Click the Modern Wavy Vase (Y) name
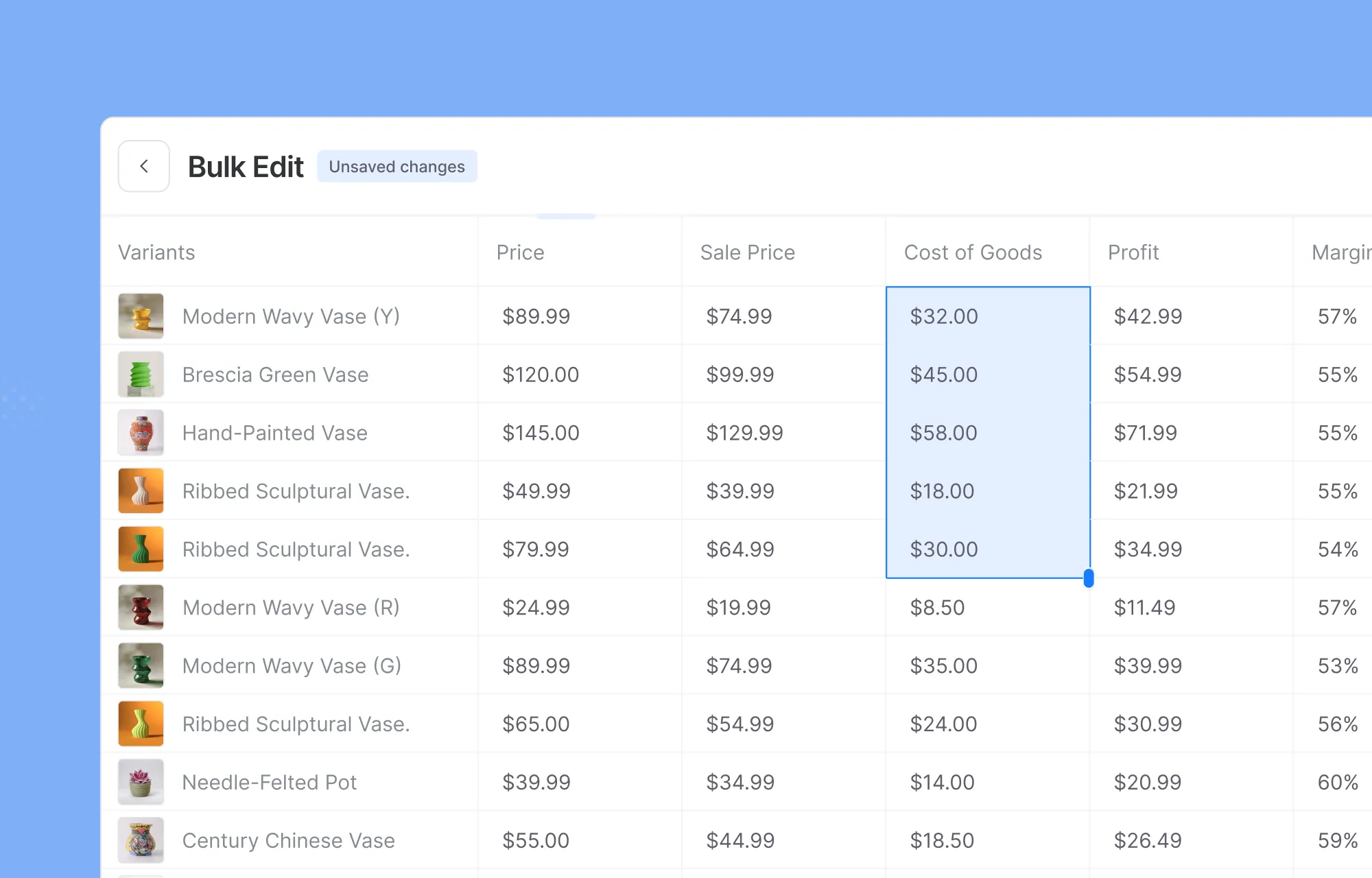 [x=291, y=316]
